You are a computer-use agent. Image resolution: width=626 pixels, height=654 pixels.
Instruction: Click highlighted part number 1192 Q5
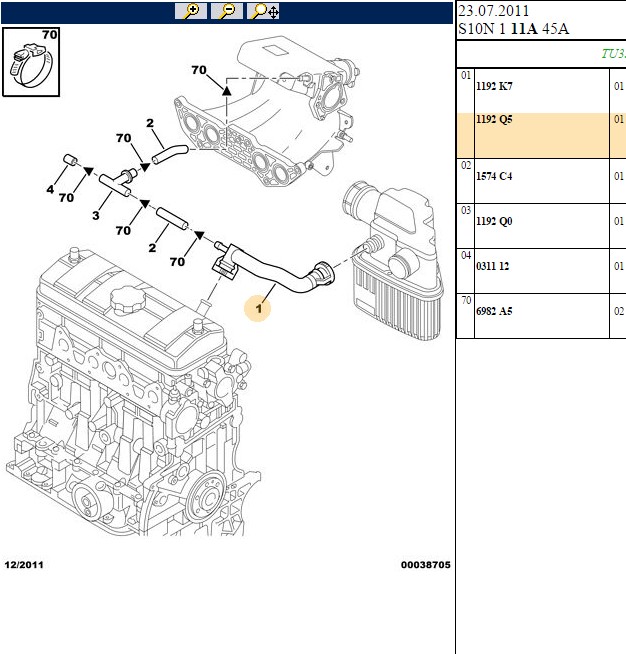point(494,119)
